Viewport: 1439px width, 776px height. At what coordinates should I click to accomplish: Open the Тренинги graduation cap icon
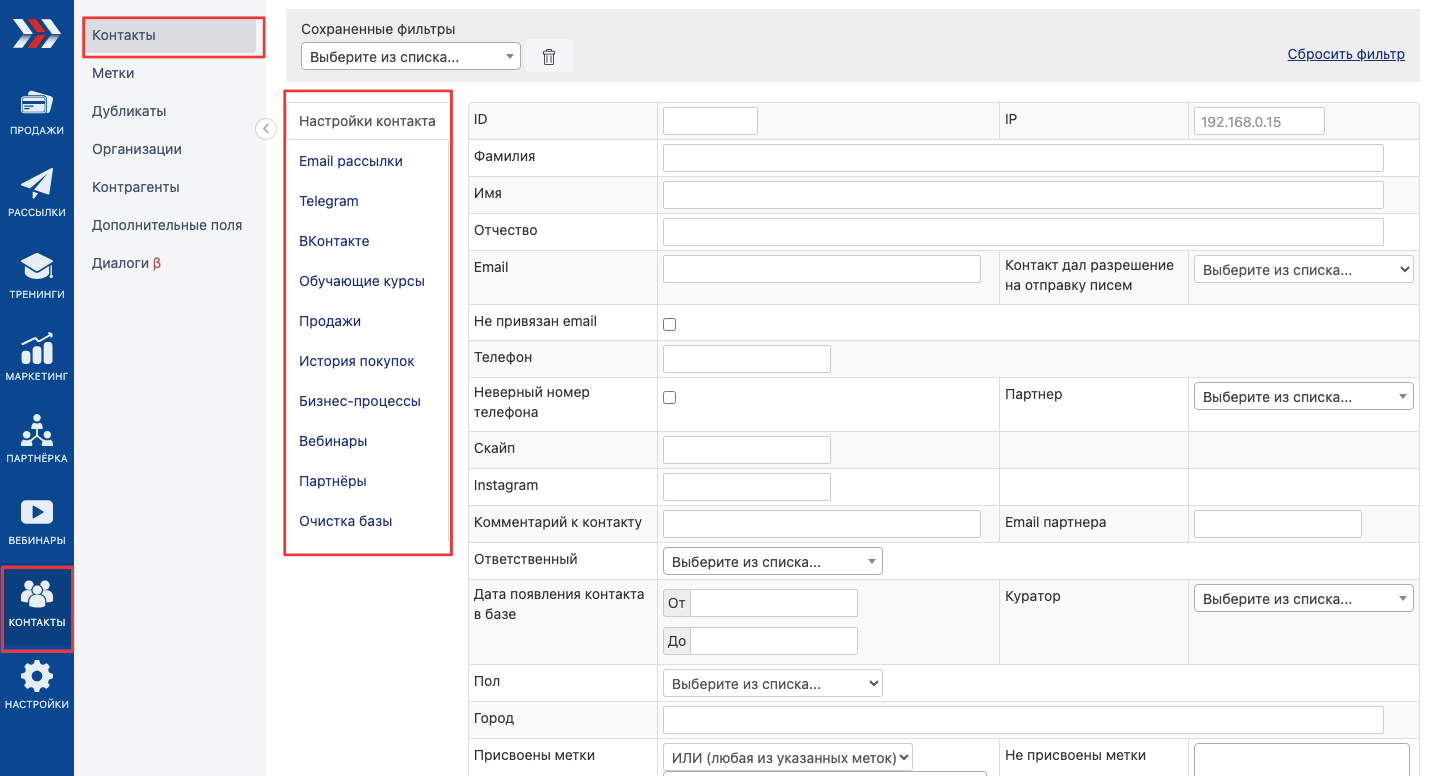pyautogui.click(x=37, y=267)
